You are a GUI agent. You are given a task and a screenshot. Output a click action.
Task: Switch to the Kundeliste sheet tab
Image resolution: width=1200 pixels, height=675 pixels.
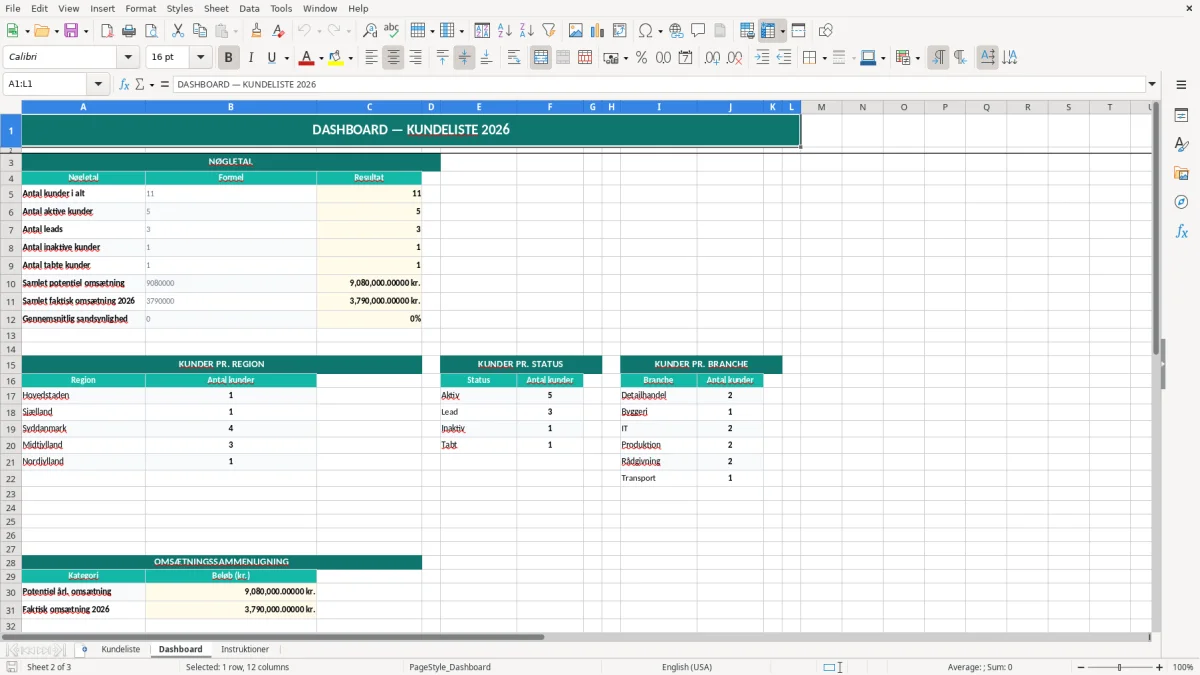tap(121, 650)
